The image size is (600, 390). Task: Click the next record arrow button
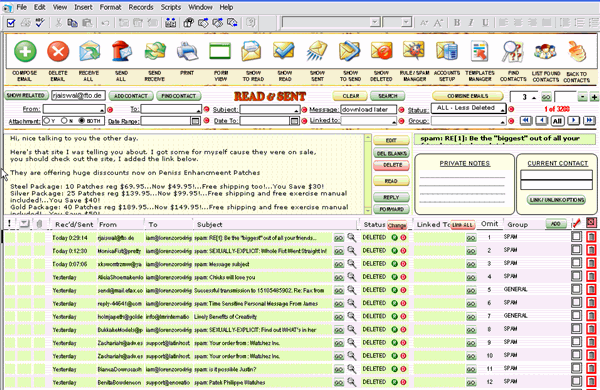pyautogui.click(x=573, y=121)
